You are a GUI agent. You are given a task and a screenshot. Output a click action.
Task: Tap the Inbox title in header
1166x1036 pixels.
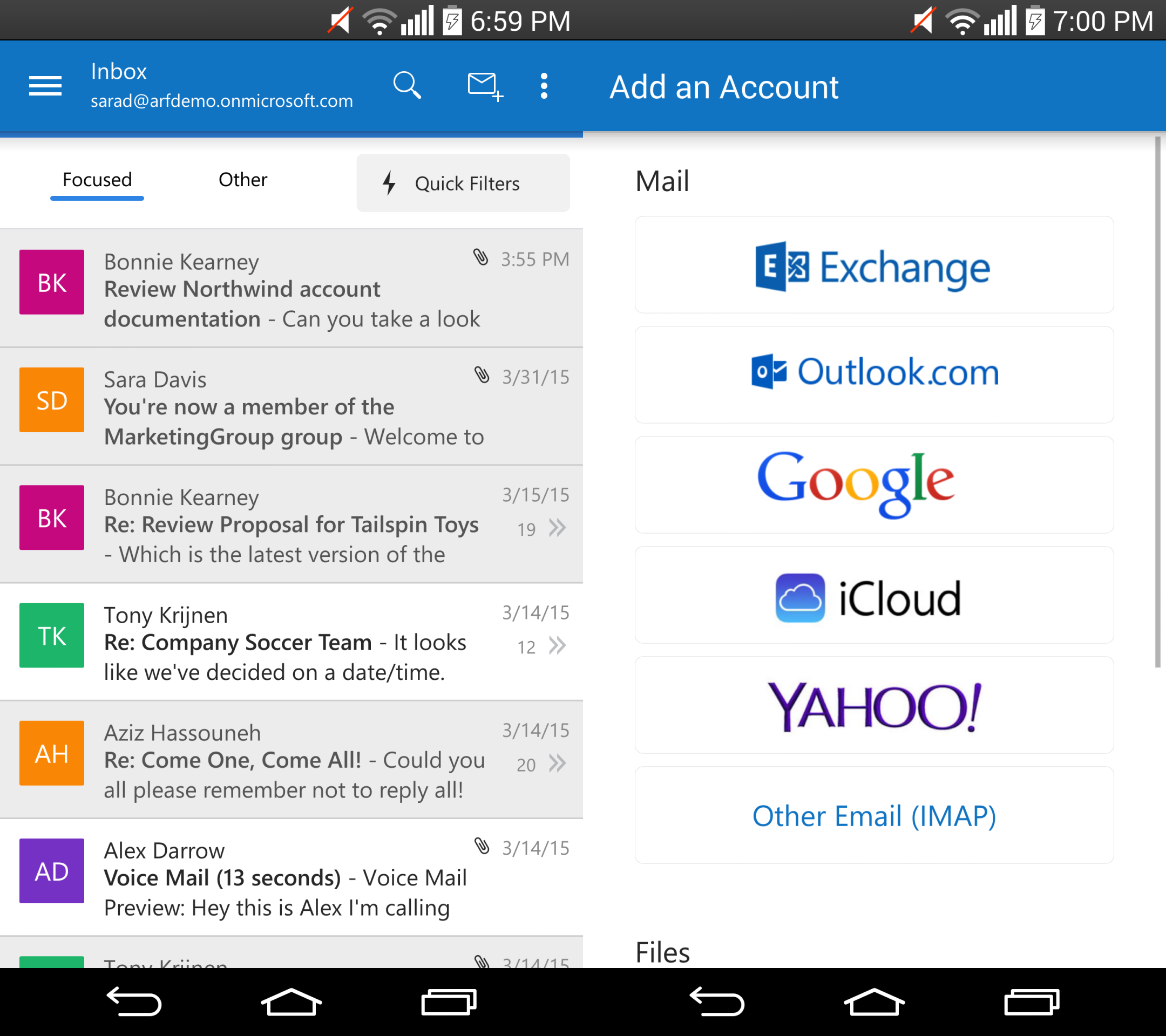(119, 71)
